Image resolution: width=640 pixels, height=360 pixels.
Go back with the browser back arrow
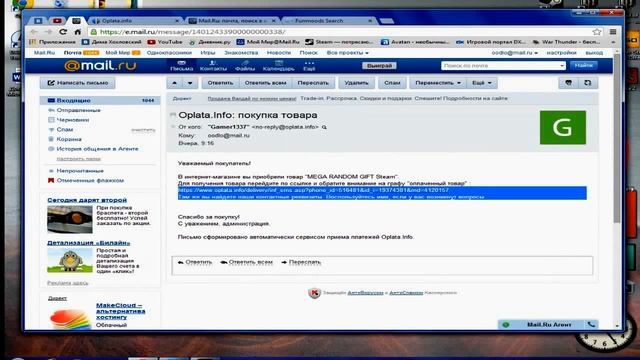(x=34, y=31)
